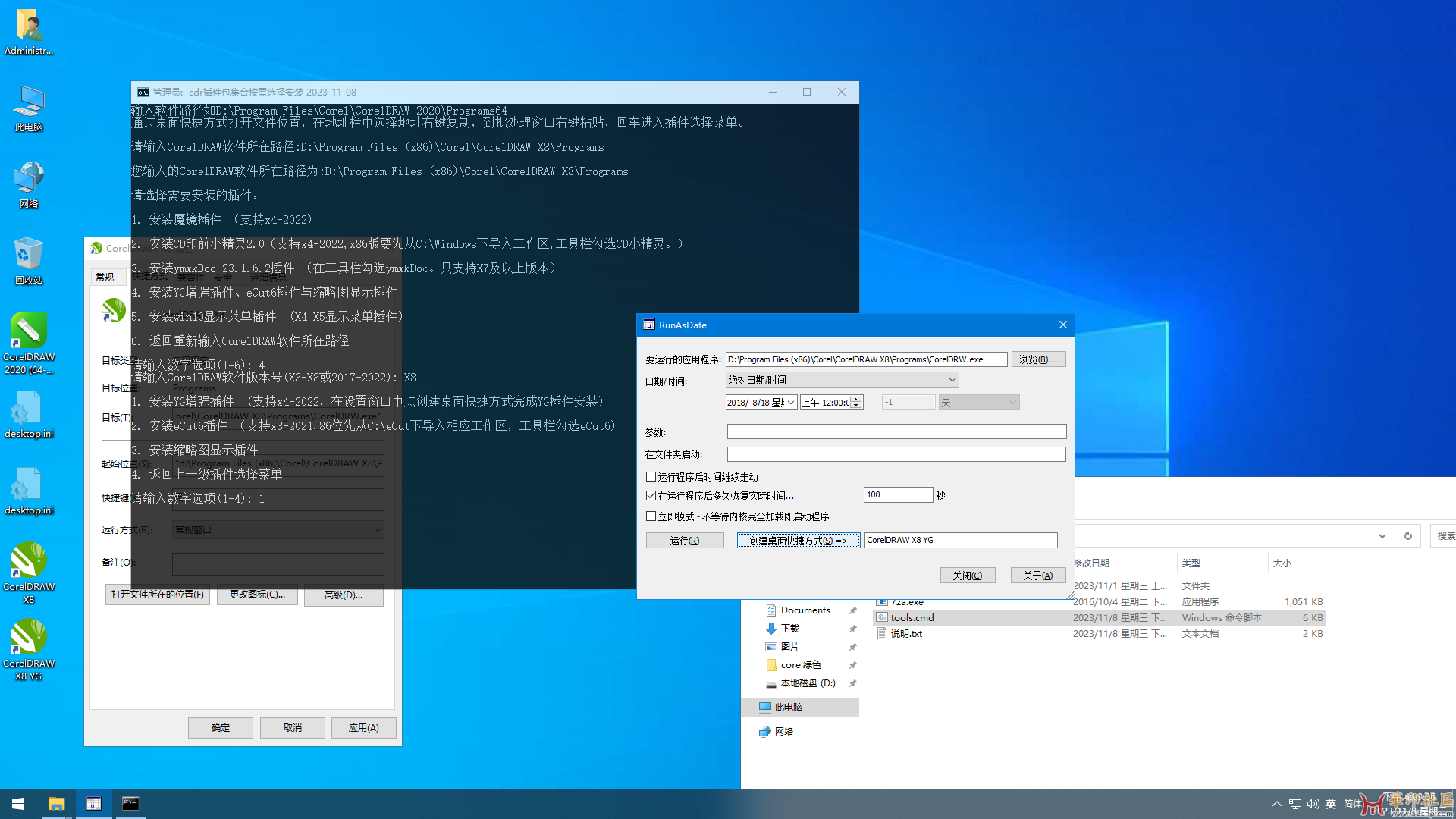
Task: Click the network icon in system tray
Action: [1295, 804]
